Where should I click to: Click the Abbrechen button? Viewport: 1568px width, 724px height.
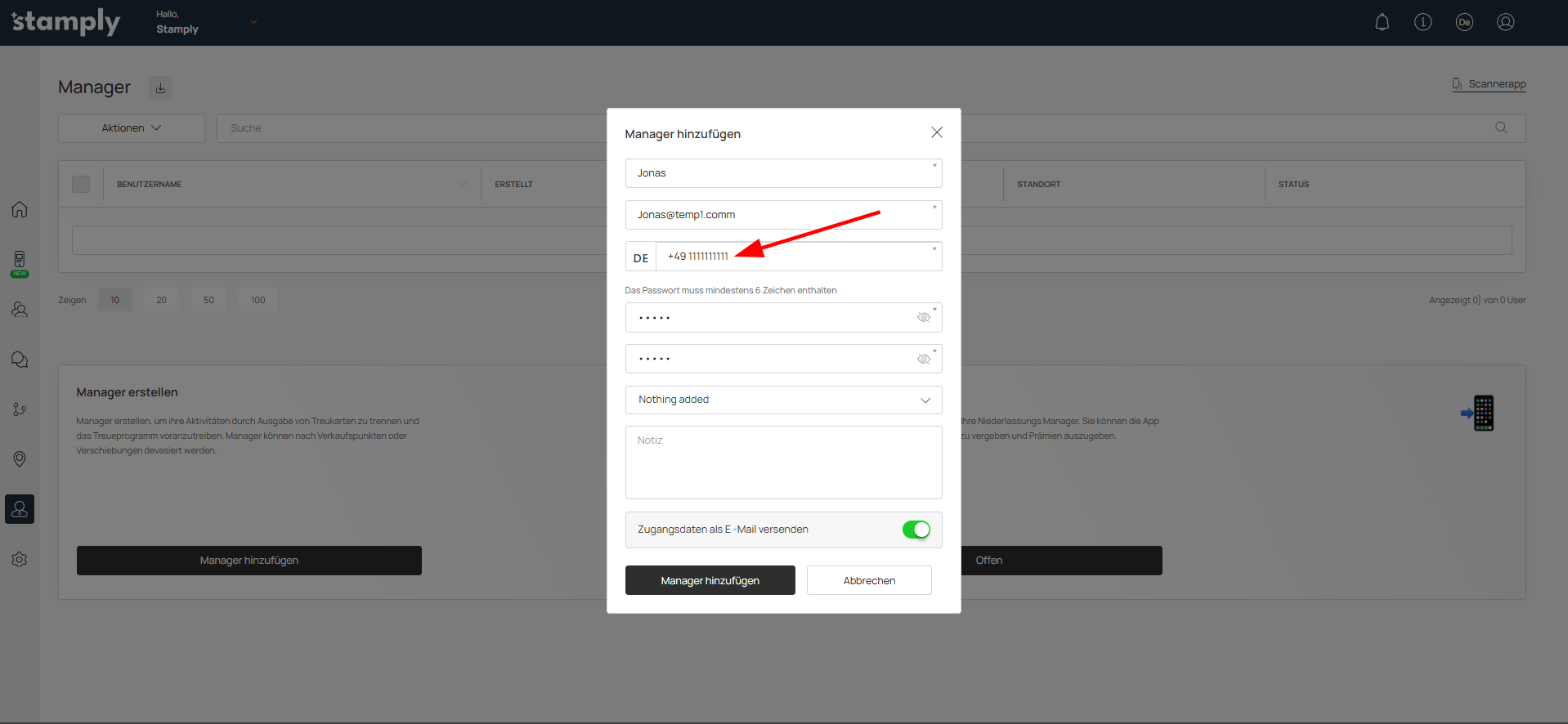[x=868, y=580]
